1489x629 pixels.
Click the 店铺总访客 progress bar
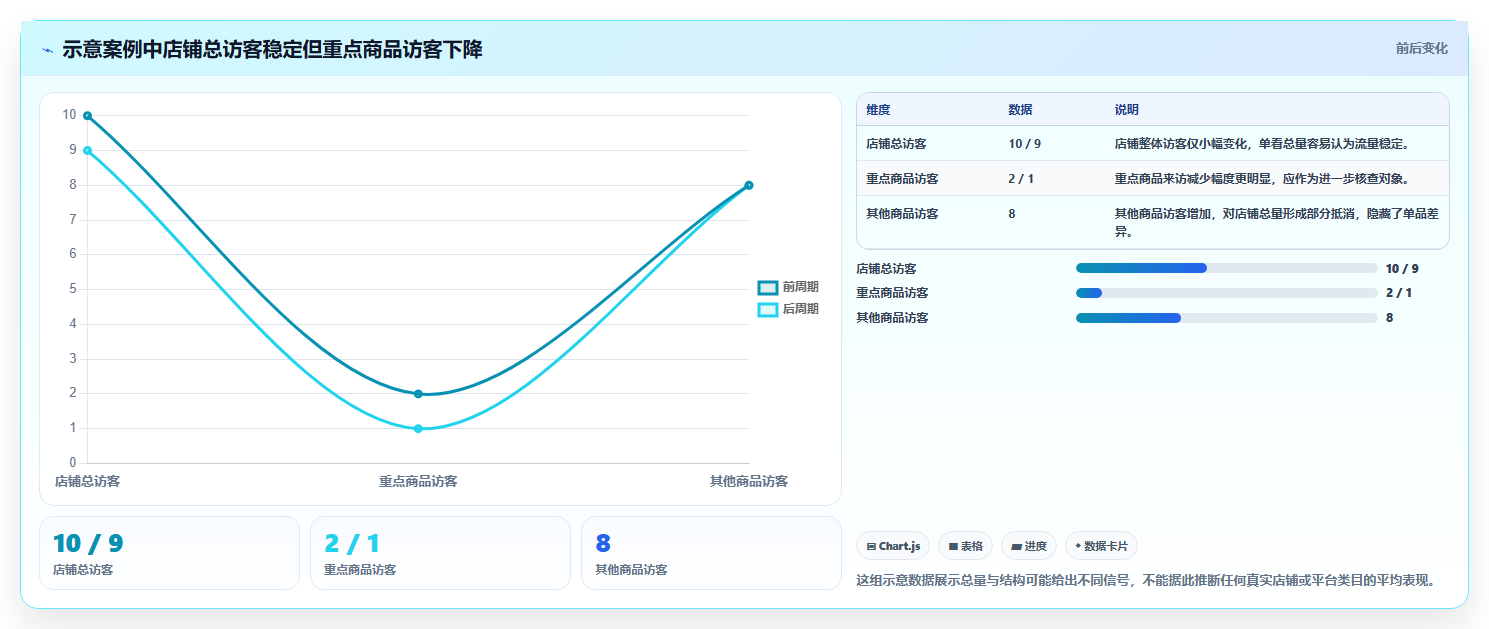[1226, 268]
